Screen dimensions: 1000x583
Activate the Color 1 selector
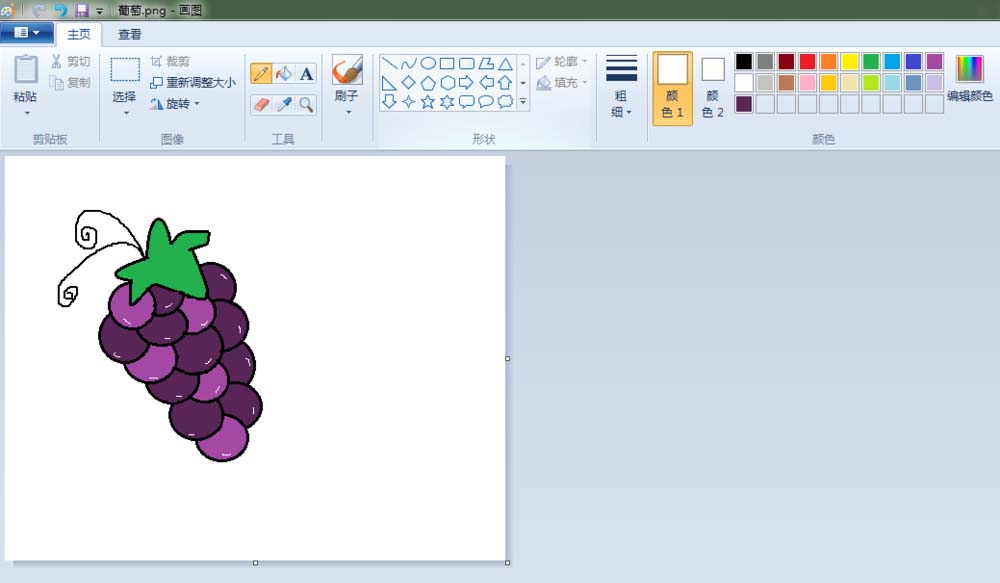(672, 87)
